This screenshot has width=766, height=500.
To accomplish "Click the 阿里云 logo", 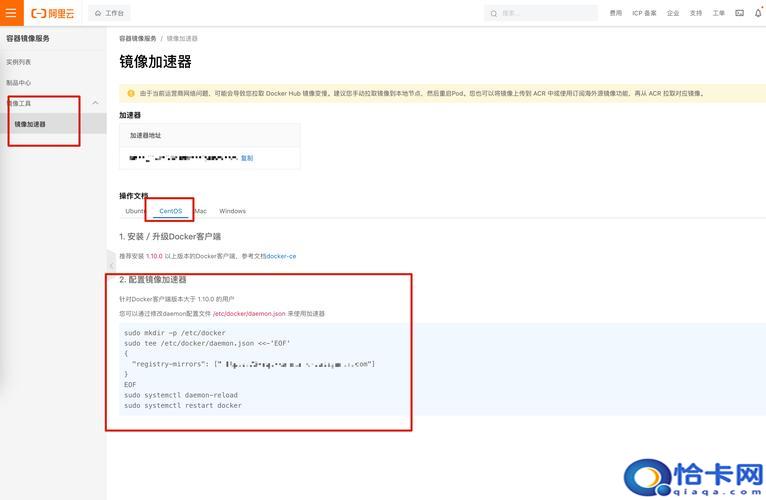I will (x=53, y=13).
